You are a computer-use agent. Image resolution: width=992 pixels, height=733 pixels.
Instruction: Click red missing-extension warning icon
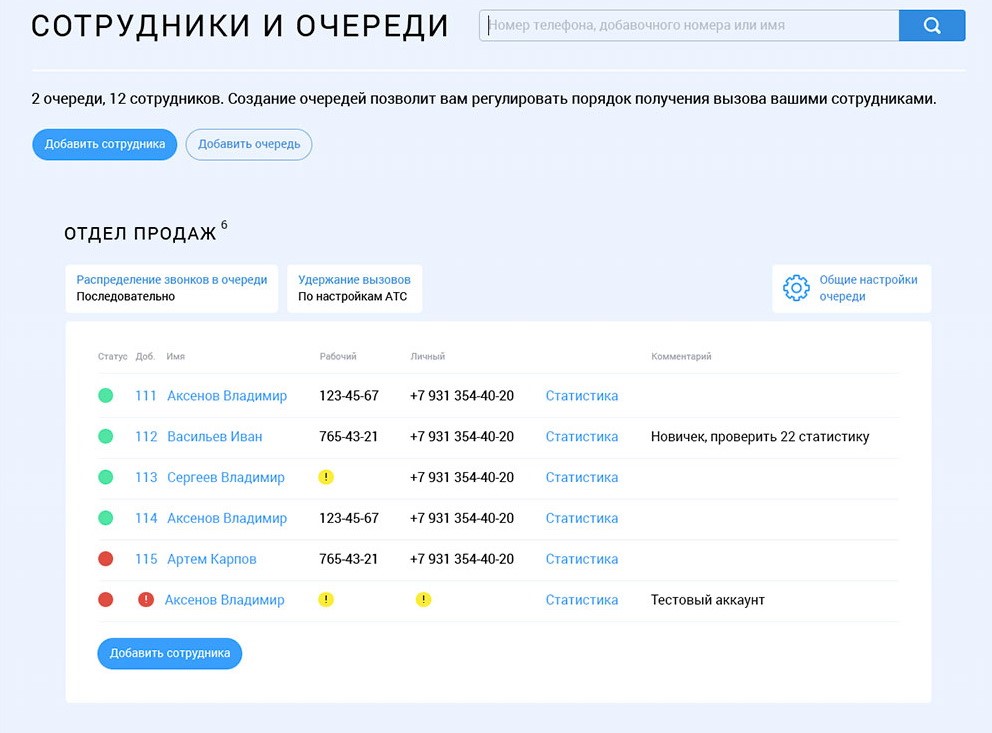point(146,600)
